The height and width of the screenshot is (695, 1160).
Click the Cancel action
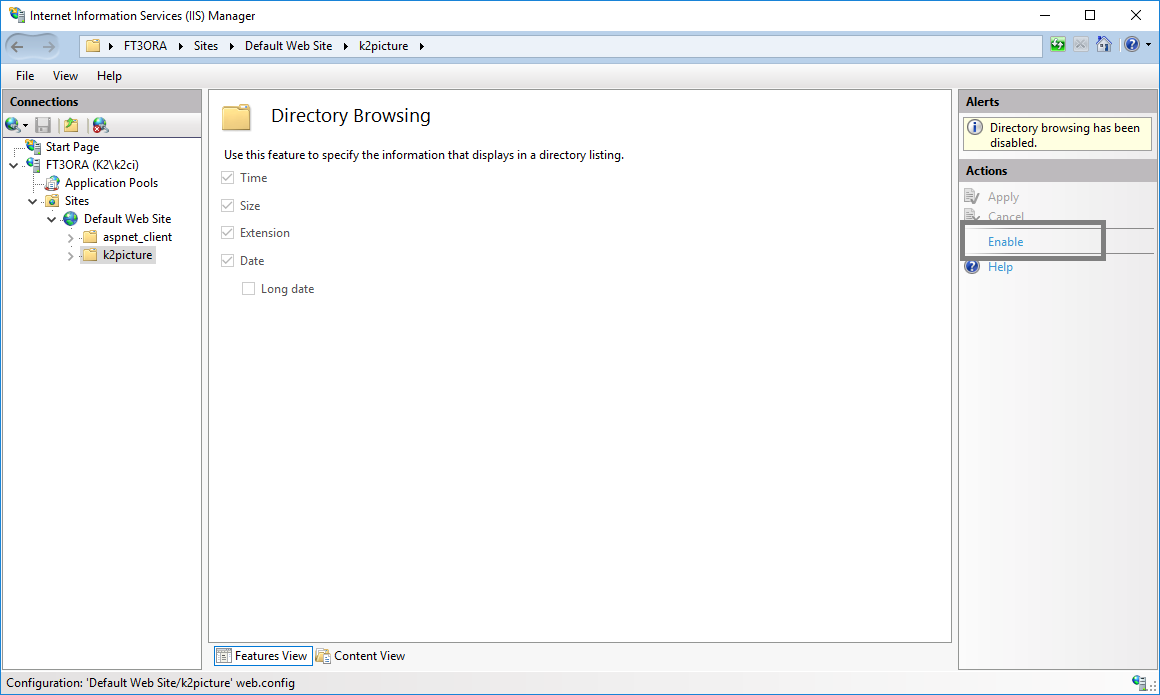(x=1005, y=216)
